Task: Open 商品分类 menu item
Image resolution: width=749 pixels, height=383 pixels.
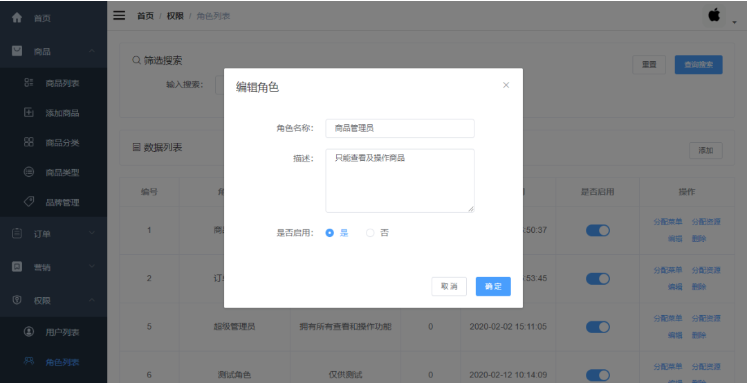Action: [x=54, y=142]
